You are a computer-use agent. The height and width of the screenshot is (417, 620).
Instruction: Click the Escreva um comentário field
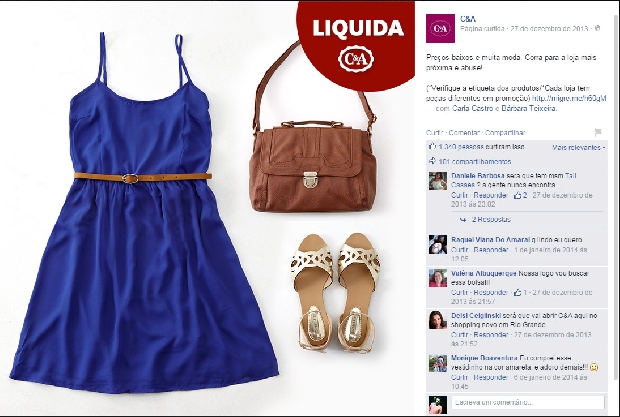(x=528, y=402)
